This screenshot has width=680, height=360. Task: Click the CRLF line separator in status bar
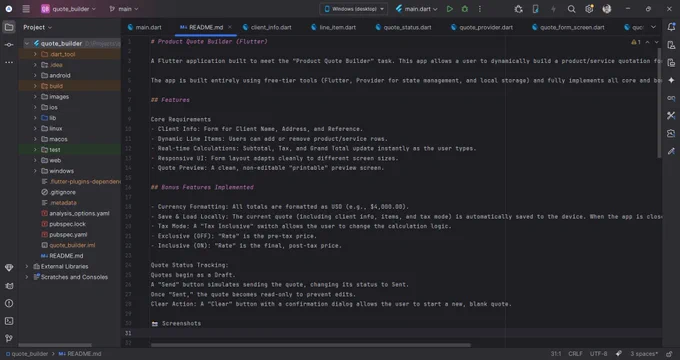[575, 353]
